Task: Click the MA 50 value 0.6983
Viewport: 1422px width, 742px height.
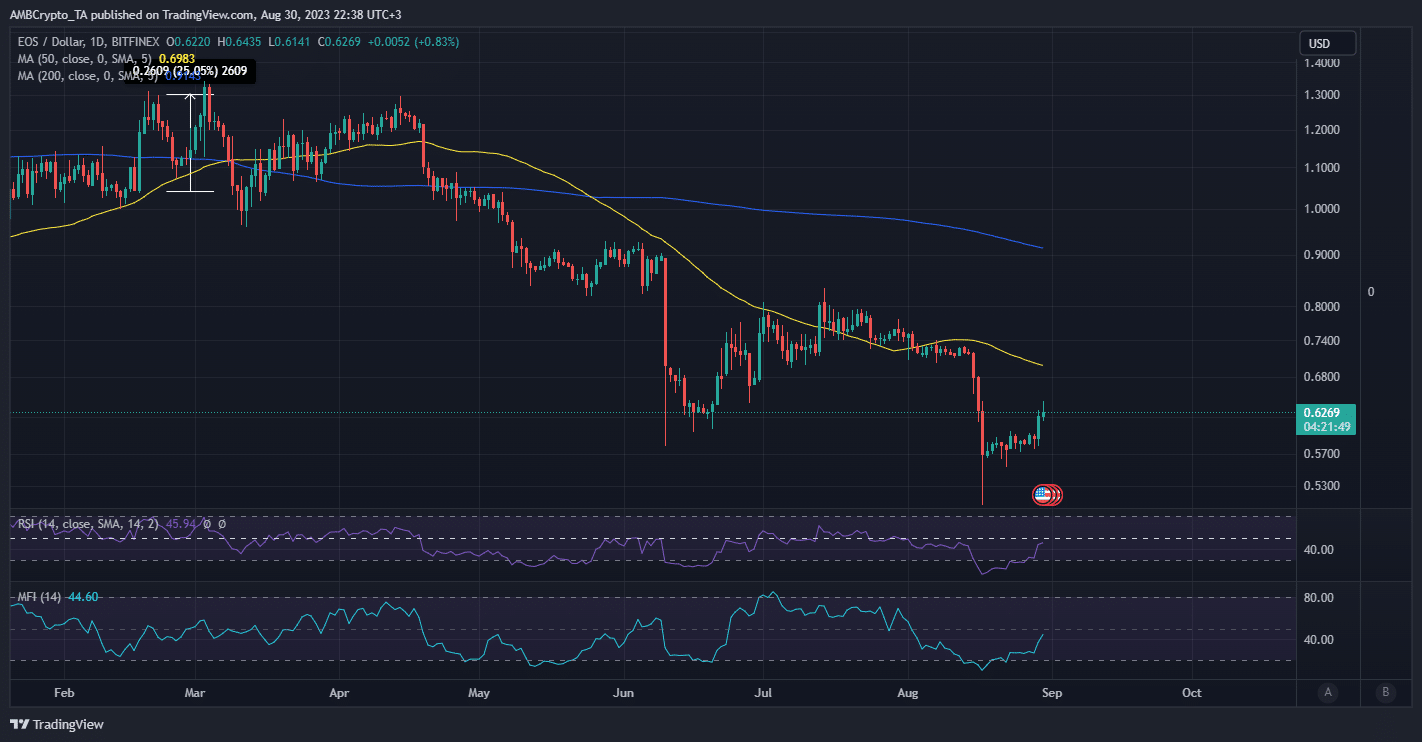Action: 177,59
